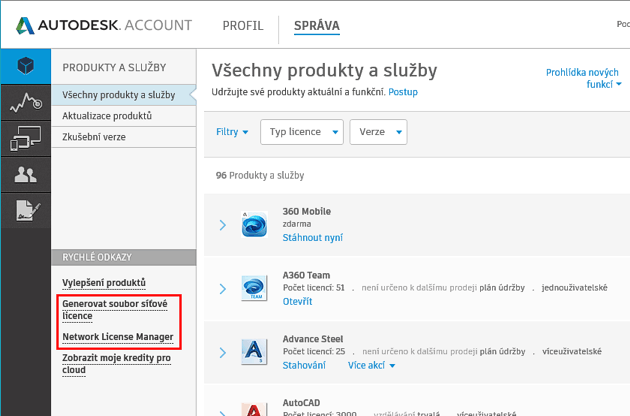Click the PRODUKTY A SLUŽBY header
This screenshot has width=630, height=416.
[114, 68]
